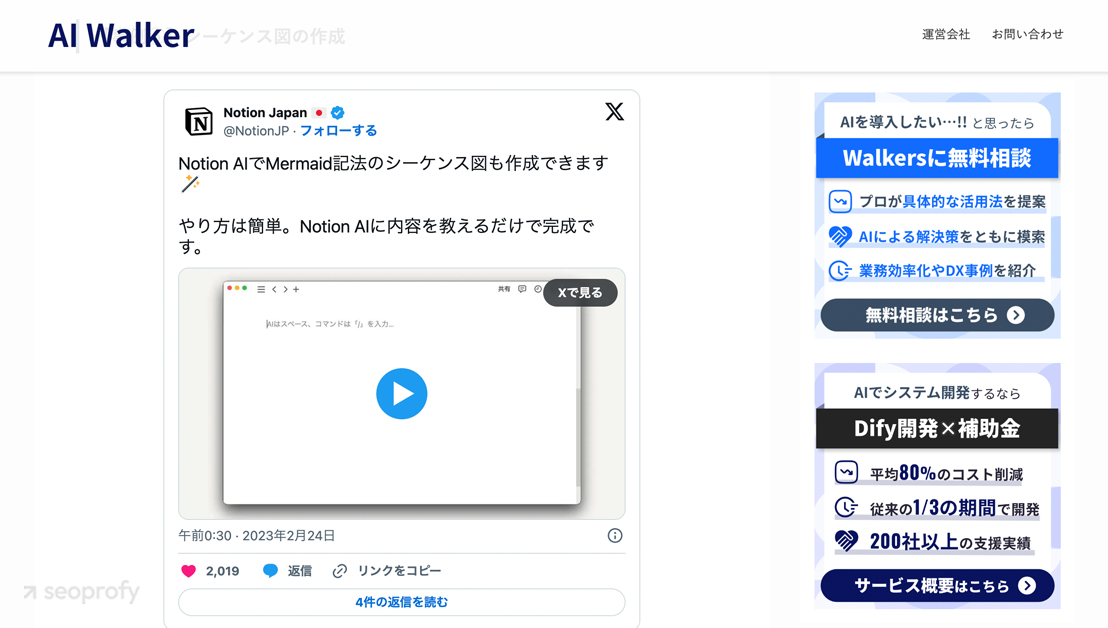Viewport: 1108px width, 628px height.
Task: Click the Japan flag emoji beside Notion Japan
Action: tap(319, 112)
